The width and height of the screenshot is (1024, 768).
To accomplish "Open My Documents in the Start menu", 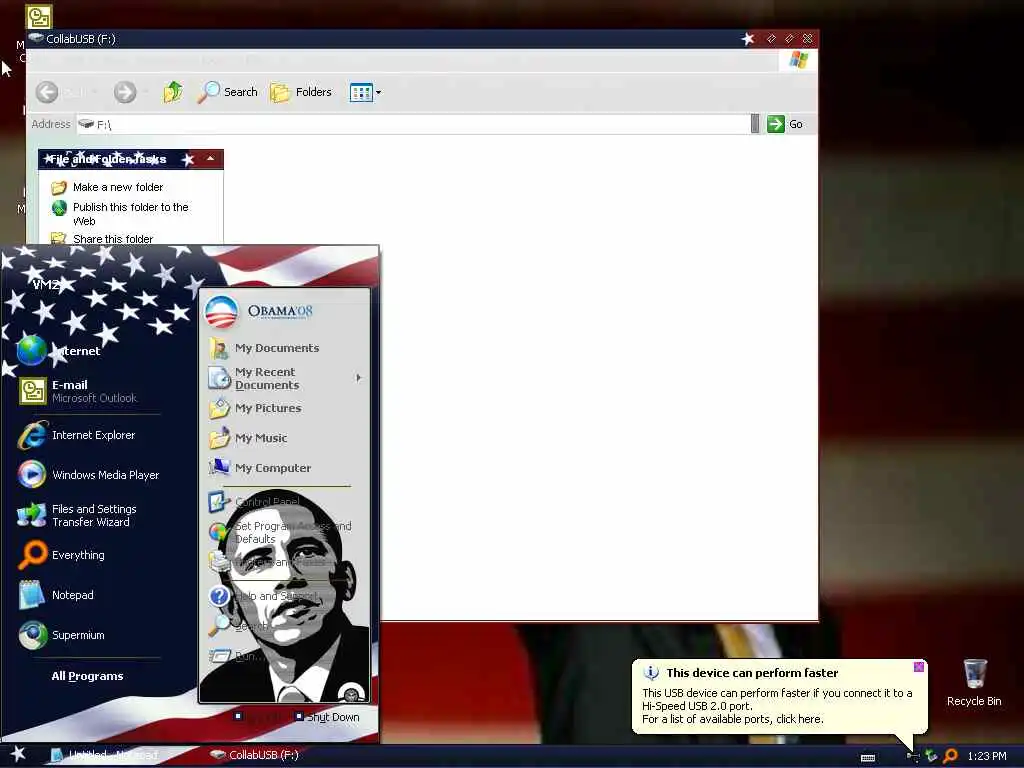I will tap(264, 348).
